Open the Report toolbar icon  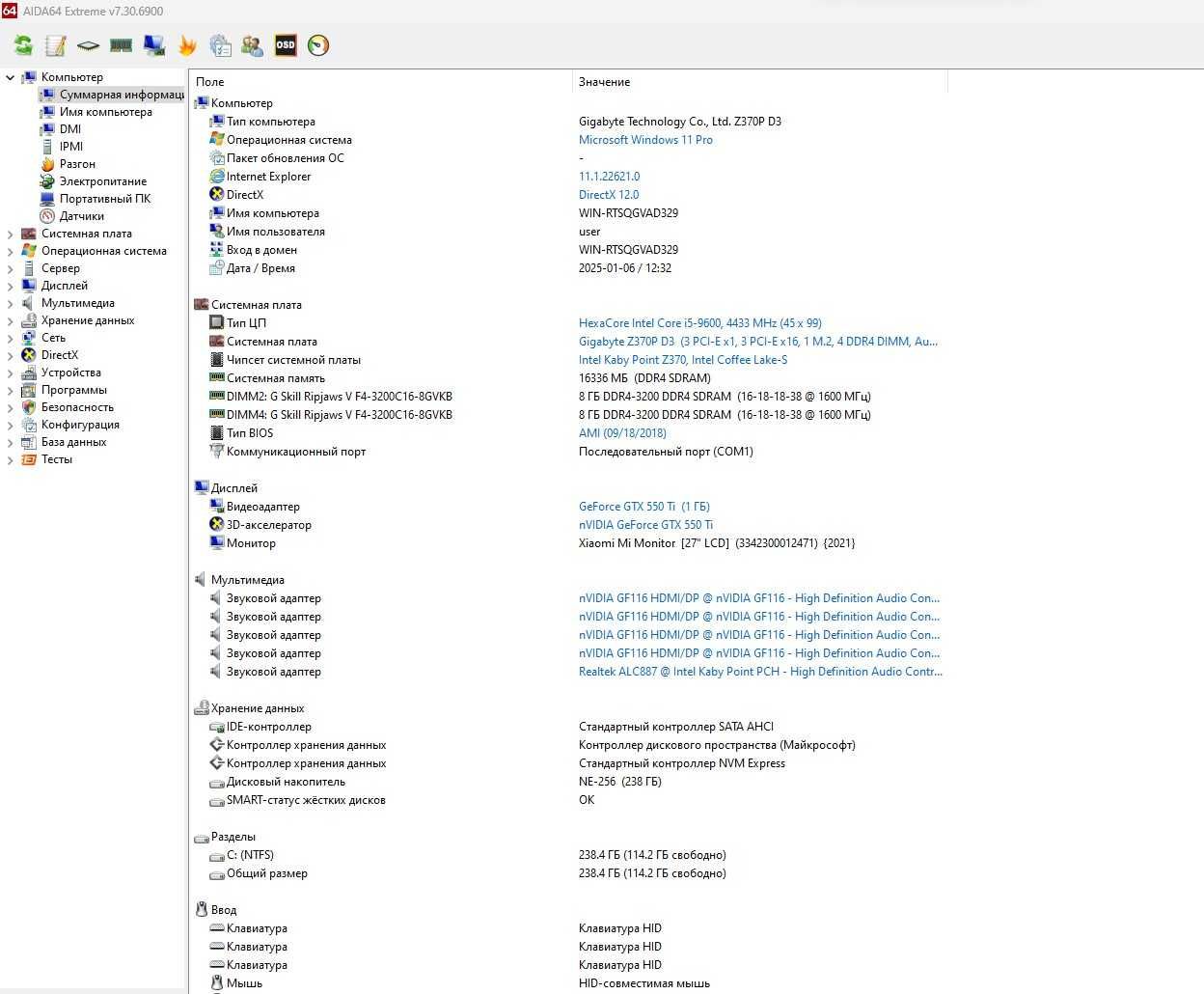56,45
